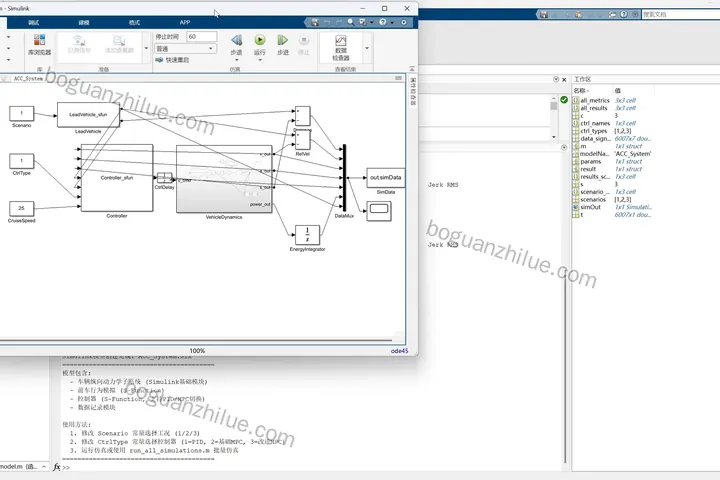
Task: Select the DataMux bar block
Action: click(x=344, y=178)
